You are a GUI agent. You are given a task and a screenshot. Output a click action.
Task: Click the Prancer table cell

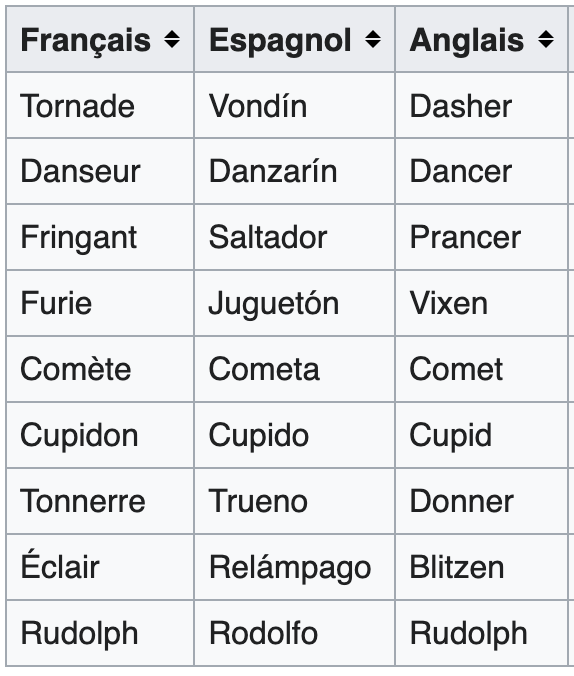pos(481,237)
